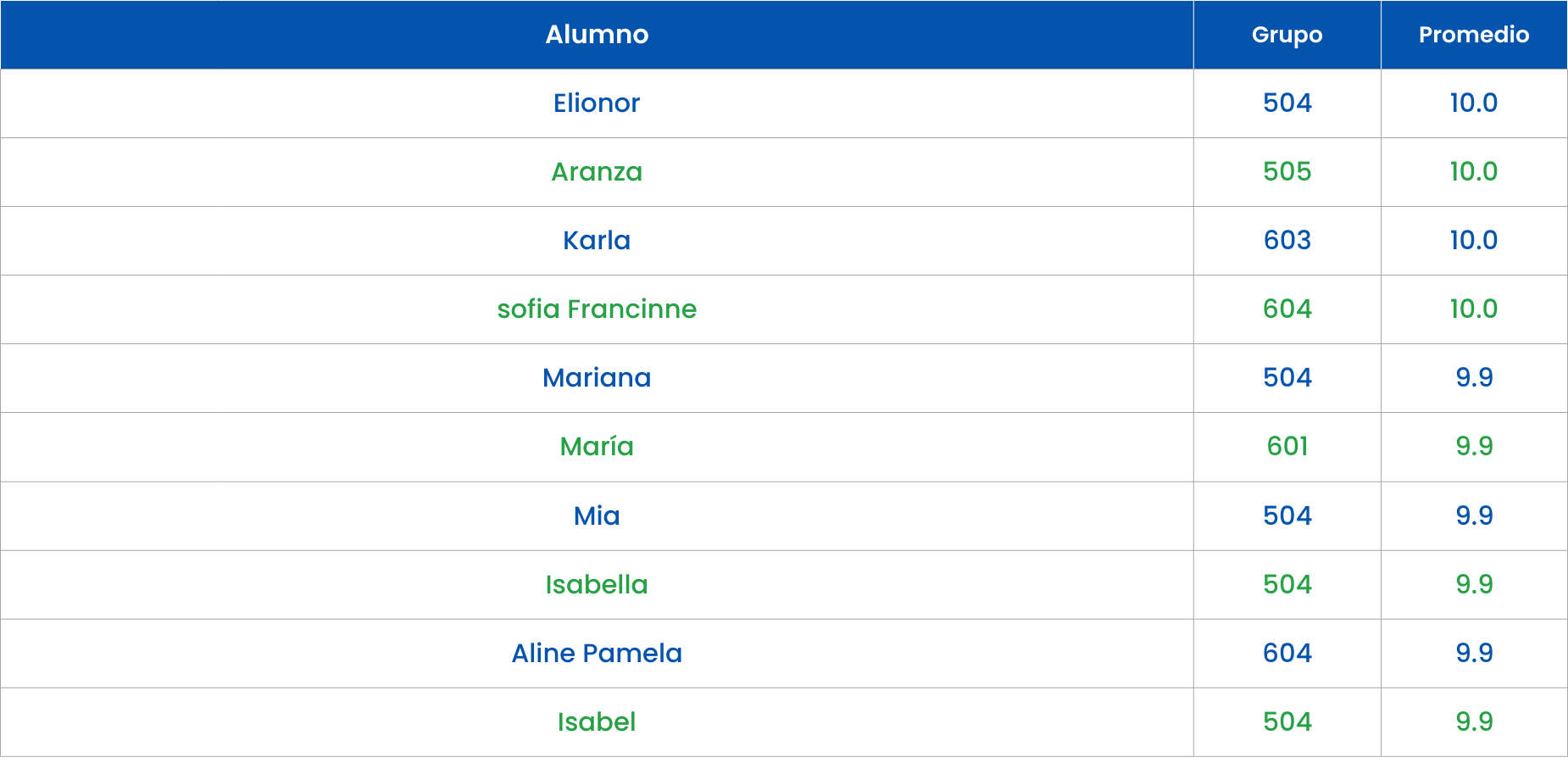Select the sofia Francinne name cell
The image size is (1568, 763).
tap(597, 309)
